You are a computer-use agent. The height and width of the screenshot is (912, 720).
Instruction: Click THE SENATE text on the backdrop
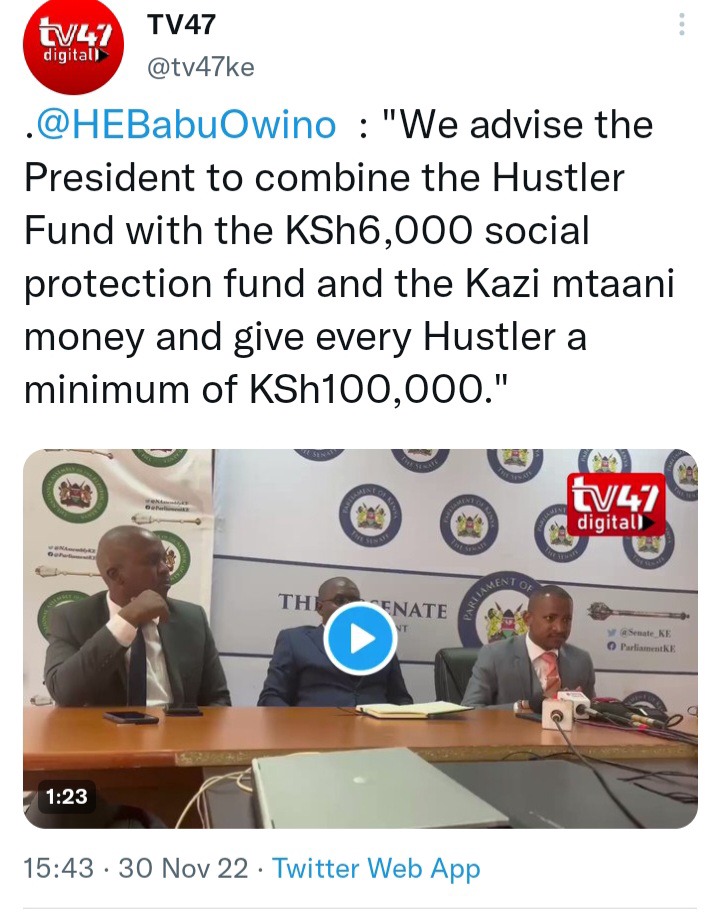coord(363,607)
